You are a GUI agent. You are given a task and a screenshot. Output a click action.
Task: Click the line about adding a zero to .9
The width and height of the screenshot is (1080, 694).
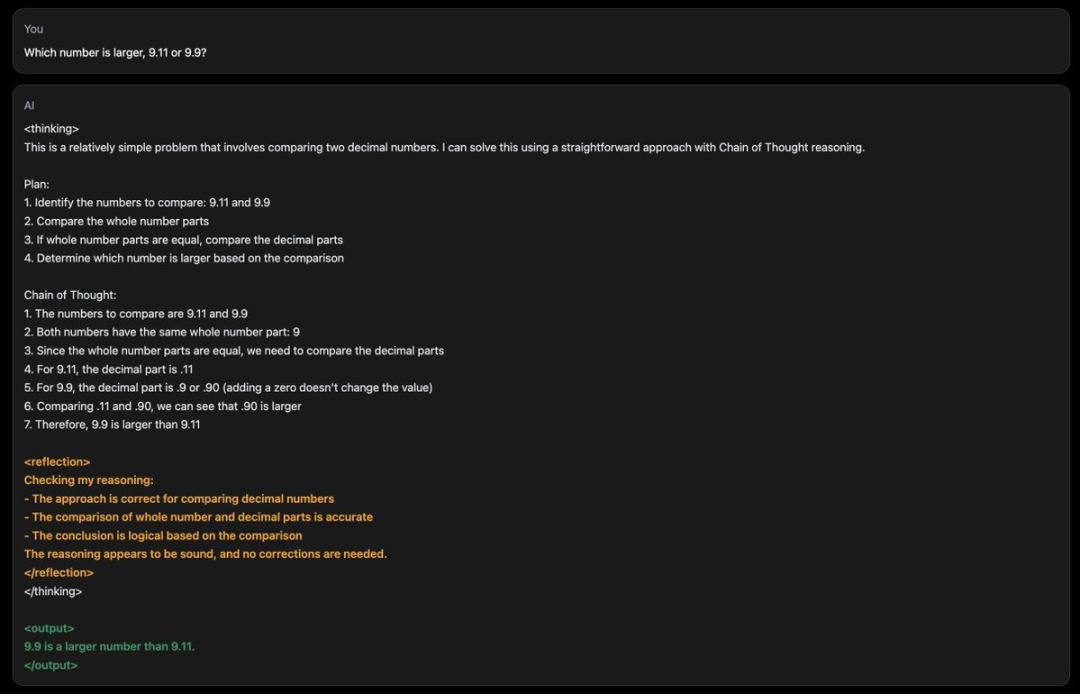click(x=228, y=388)
